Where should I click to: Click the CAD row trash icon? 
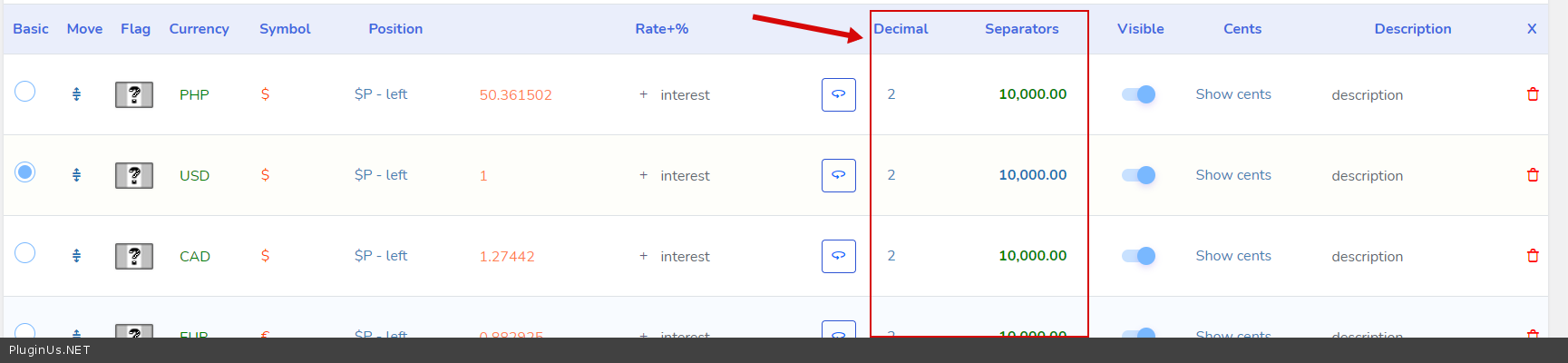pyautogui.click(x=1533, y=256)
